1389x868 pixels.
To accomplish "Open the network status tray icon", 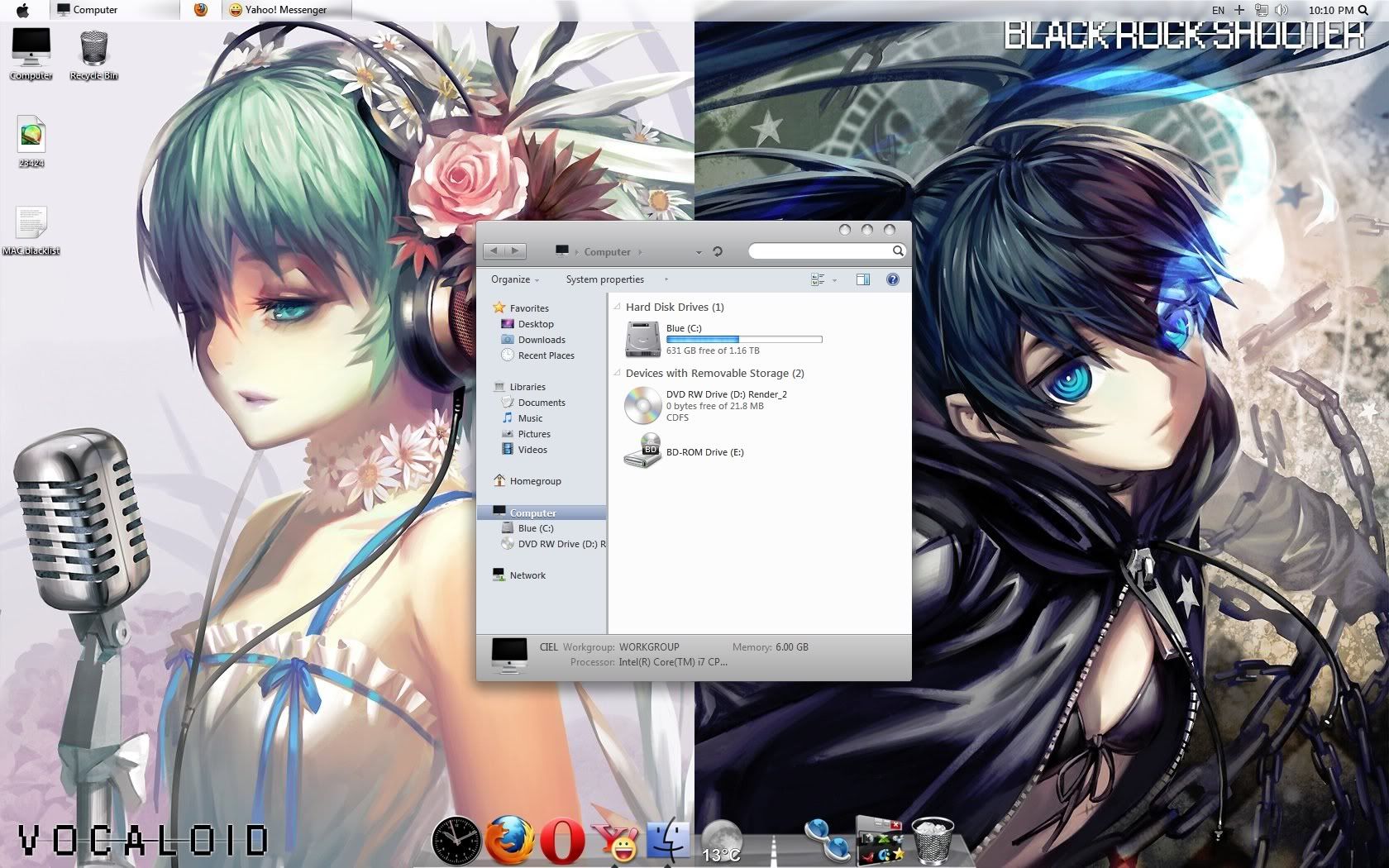I will click(1262, 10).
